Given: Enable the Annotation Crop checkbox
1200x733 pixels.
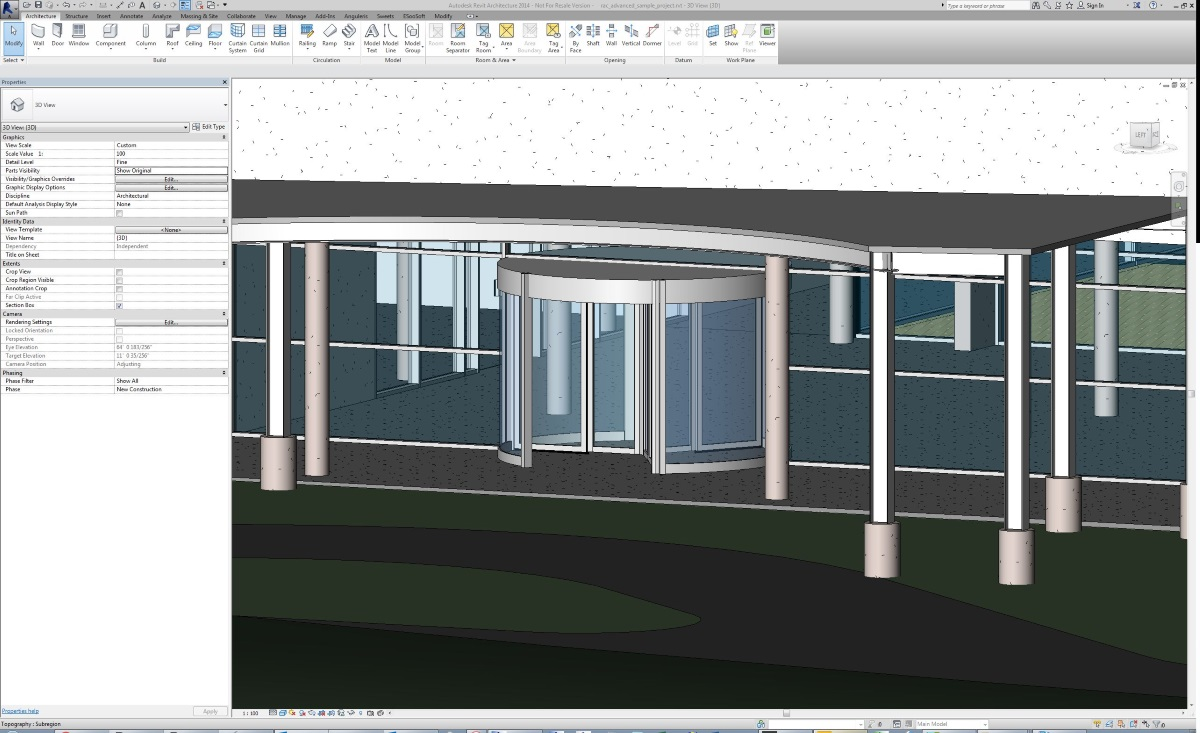Looking at the screenshot, I should tap(119, 288).
